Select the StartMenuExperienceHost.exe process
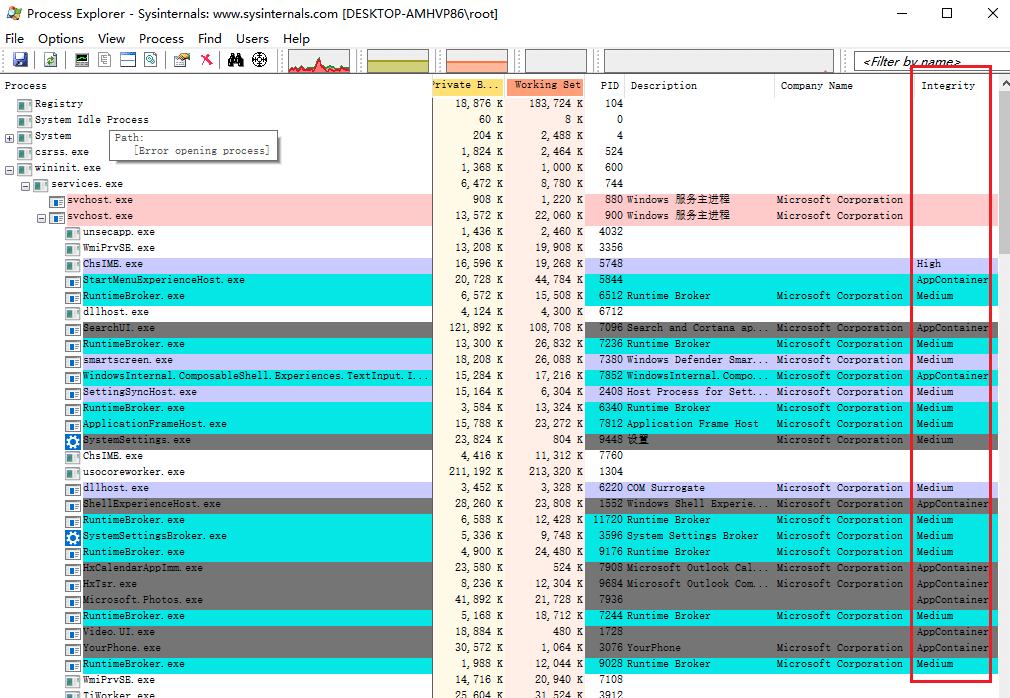The height and width of the screenshot is (698, 1010). 499,280
